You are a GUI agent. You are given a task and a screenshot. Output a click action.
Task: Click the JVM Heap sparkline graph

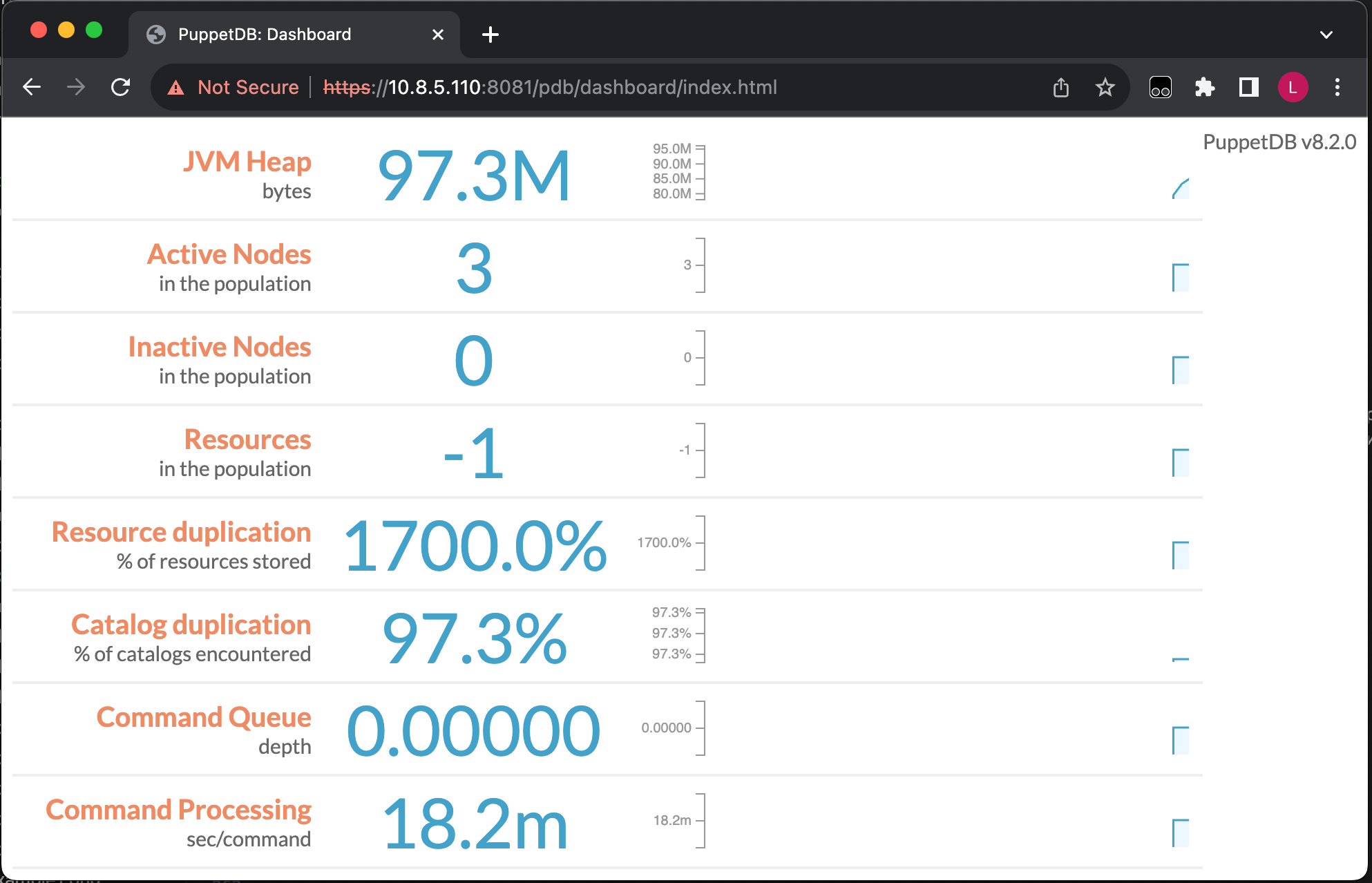[x=1181, y=188]
